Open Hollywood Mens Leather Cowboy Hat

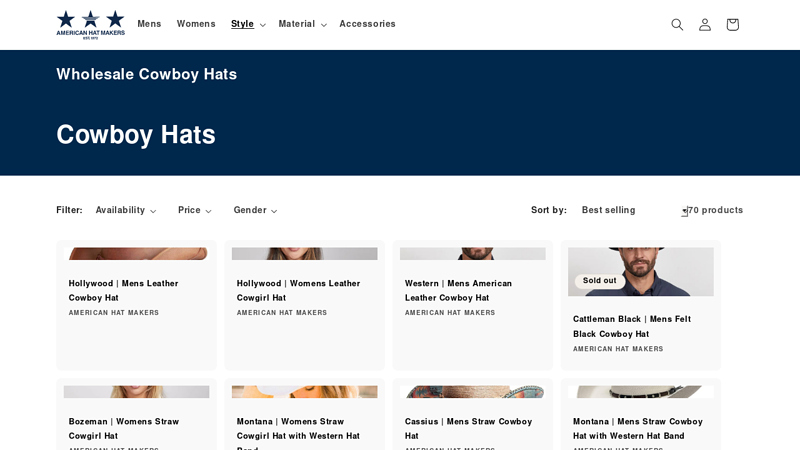[123, 290]
